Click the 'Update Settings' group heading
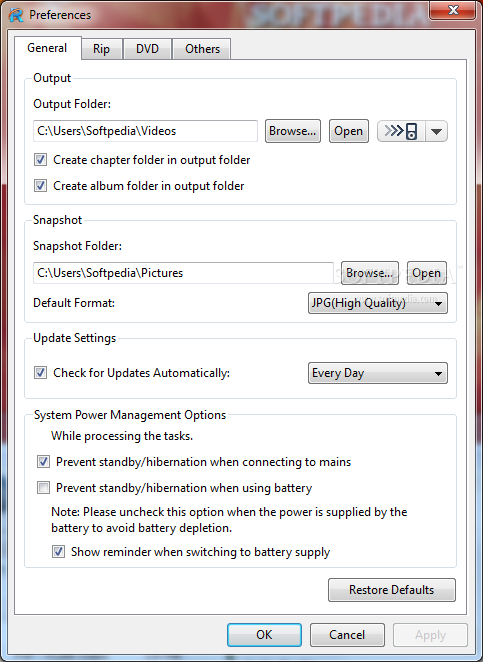Viewport: 483px width, 662px height. coord(74,338)
